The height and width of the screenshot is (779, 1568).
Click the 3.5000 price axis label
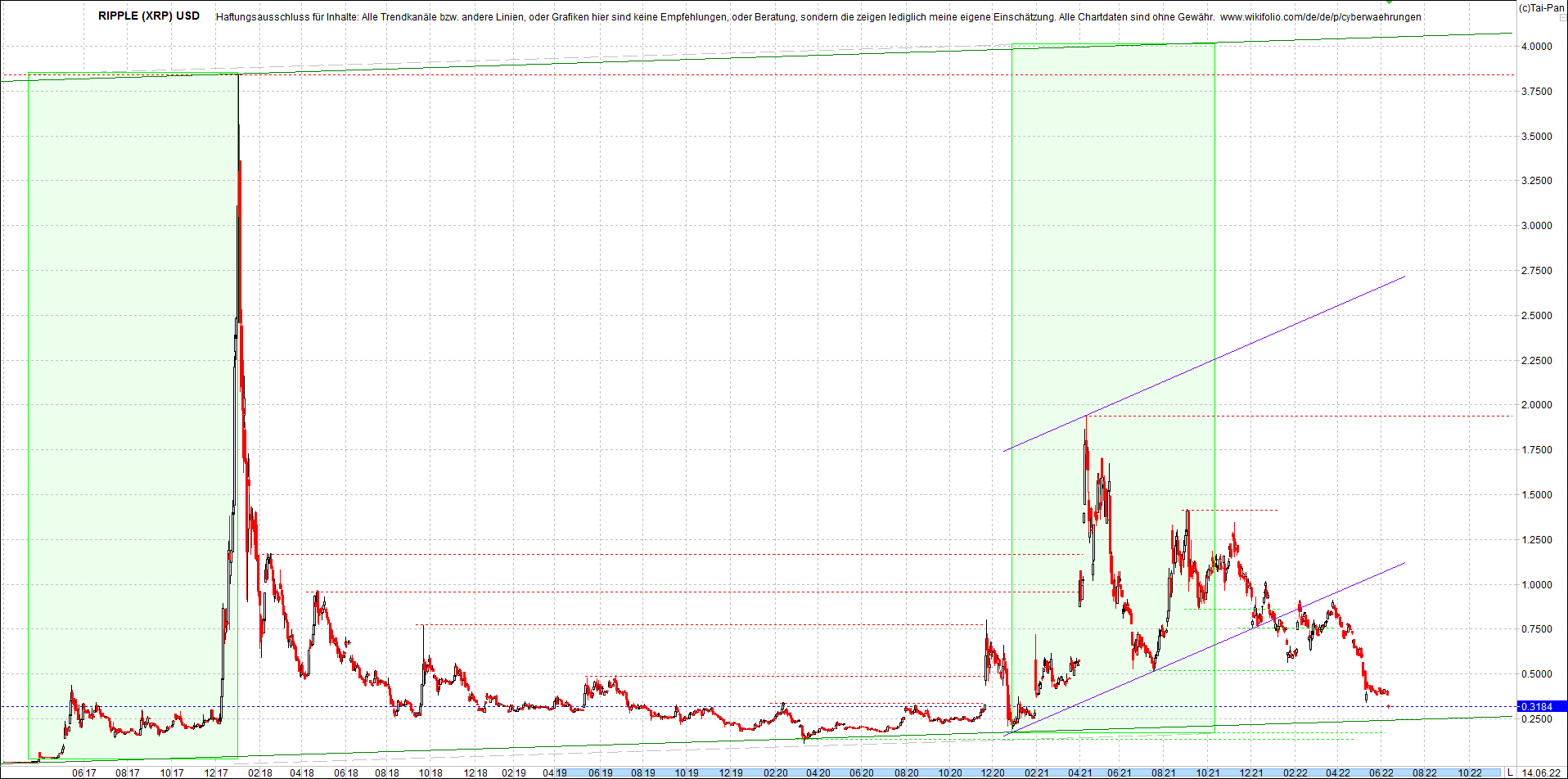pos(1536,137)
